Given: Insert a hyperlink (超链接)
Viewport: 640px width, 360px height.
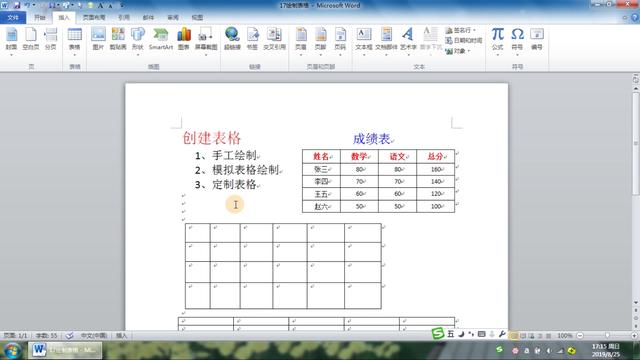Looking at the screenshot, I should (232, 40).
